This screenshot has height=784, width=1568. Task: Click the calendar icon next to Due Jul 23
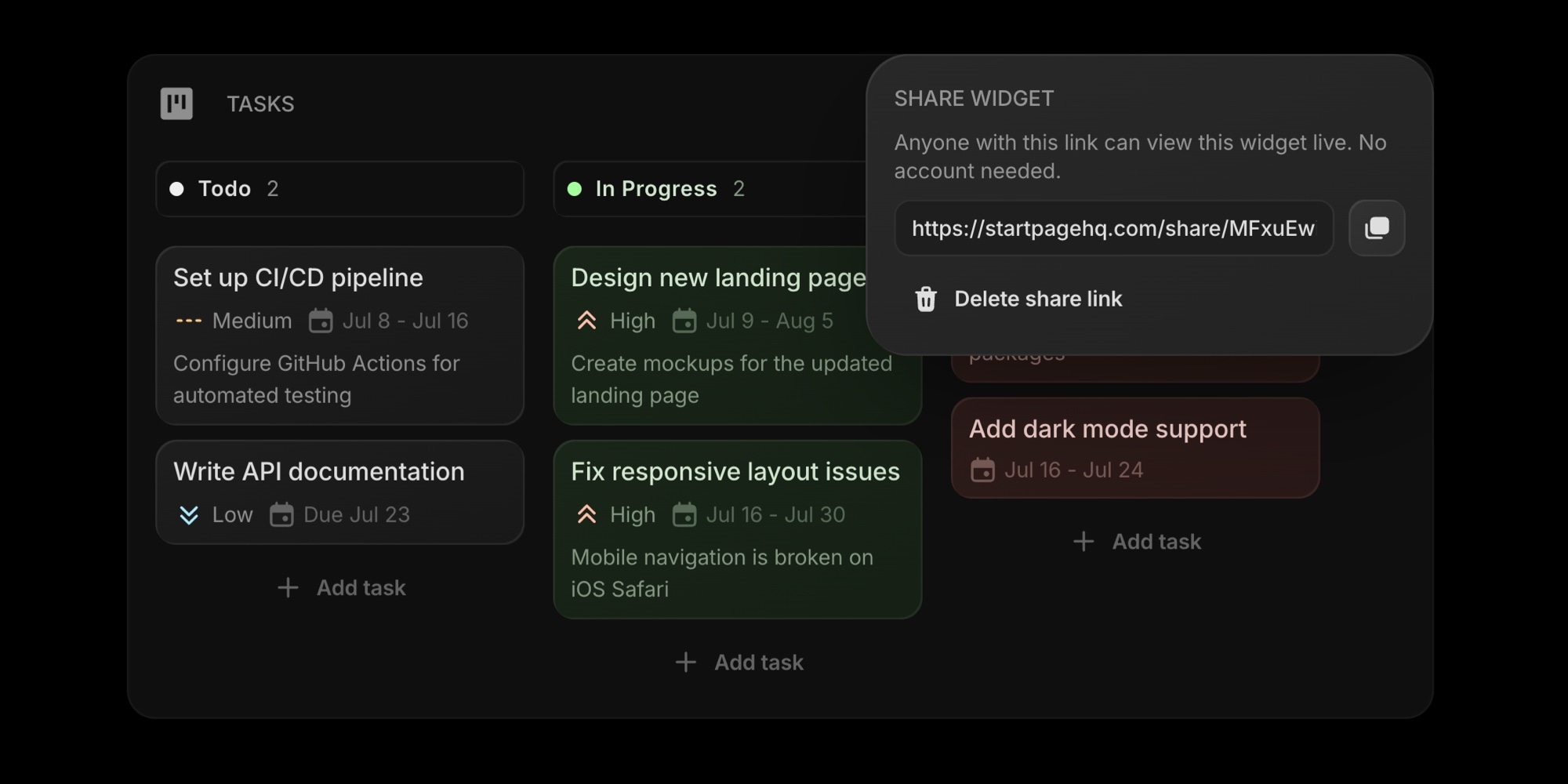click(281, 515)
